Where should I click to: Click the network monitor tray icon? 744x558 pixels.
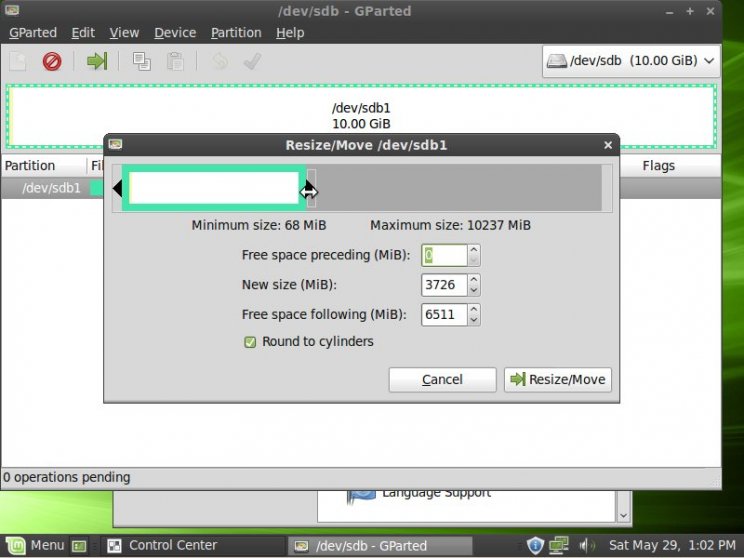coord(558,546)
